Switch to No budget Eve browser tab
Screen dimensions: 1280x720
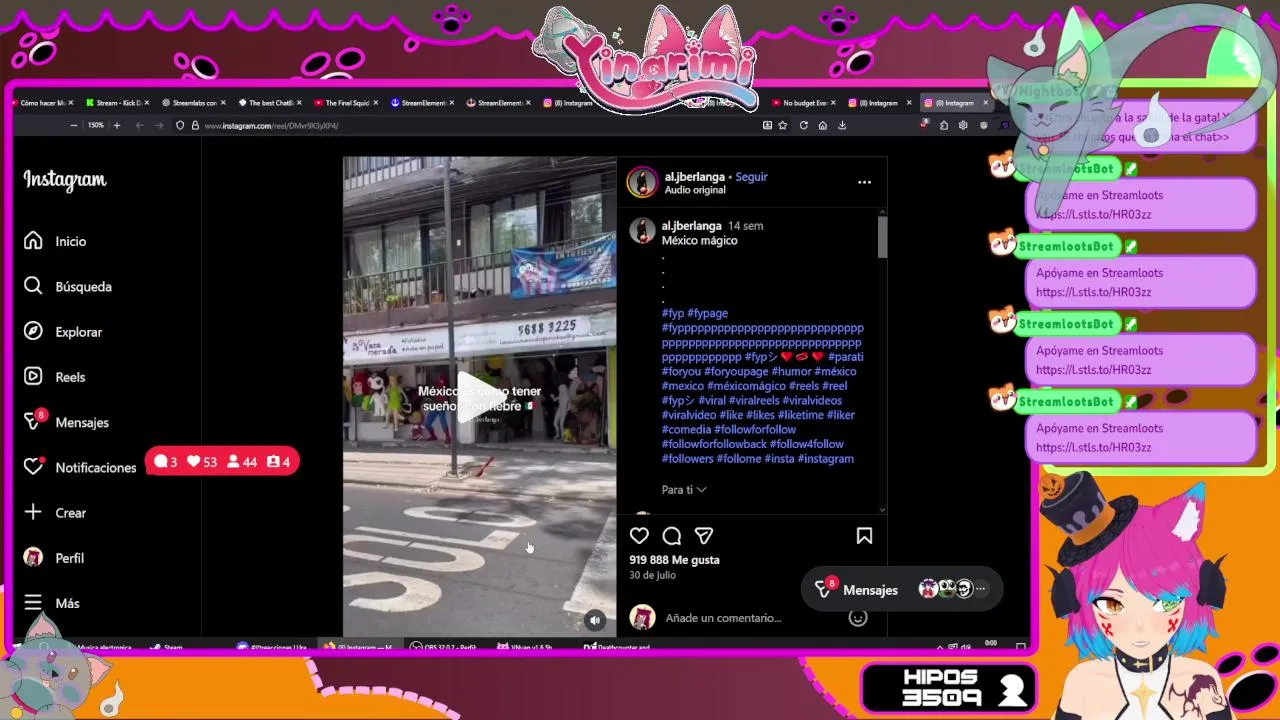click(x=803, y=103)
